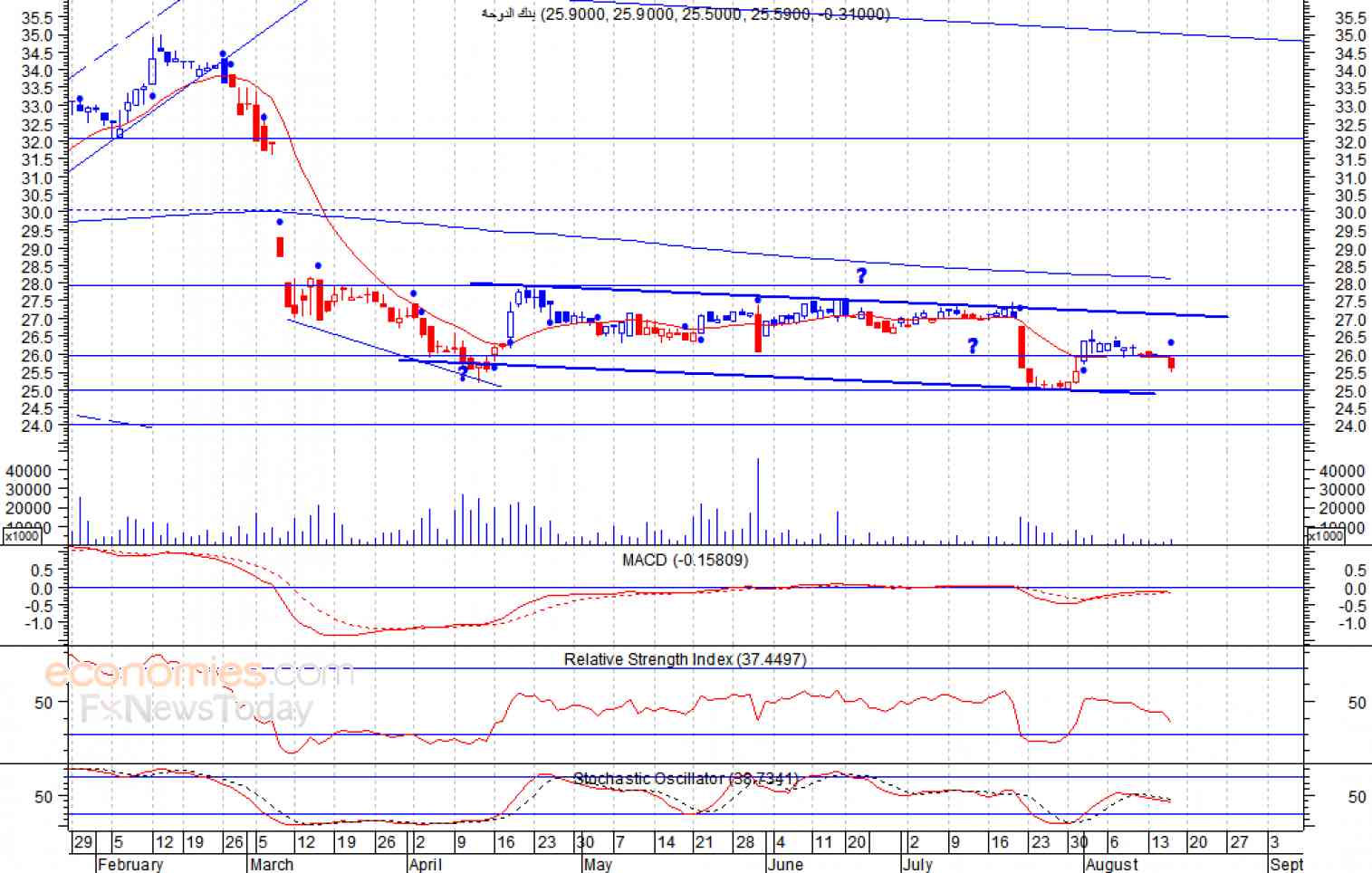The width and height of the screenshot is (1372, 873).
Task: Click the August month label on time axis
Action: click(x=1111, y=864)
